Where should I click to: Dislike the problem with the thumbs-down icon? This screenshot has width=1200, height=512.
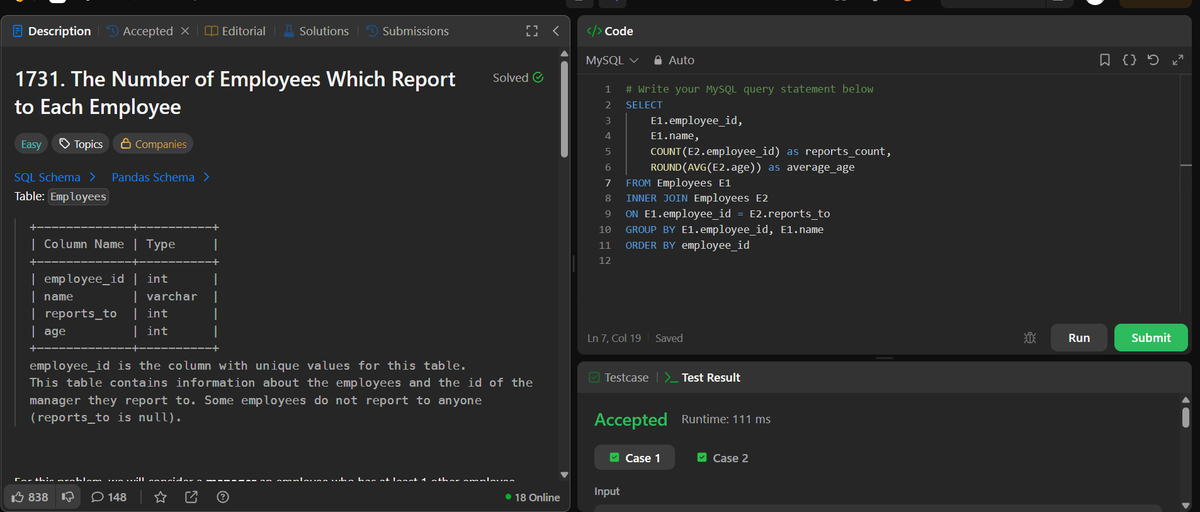pyautogui.click(x=69, y=497)
